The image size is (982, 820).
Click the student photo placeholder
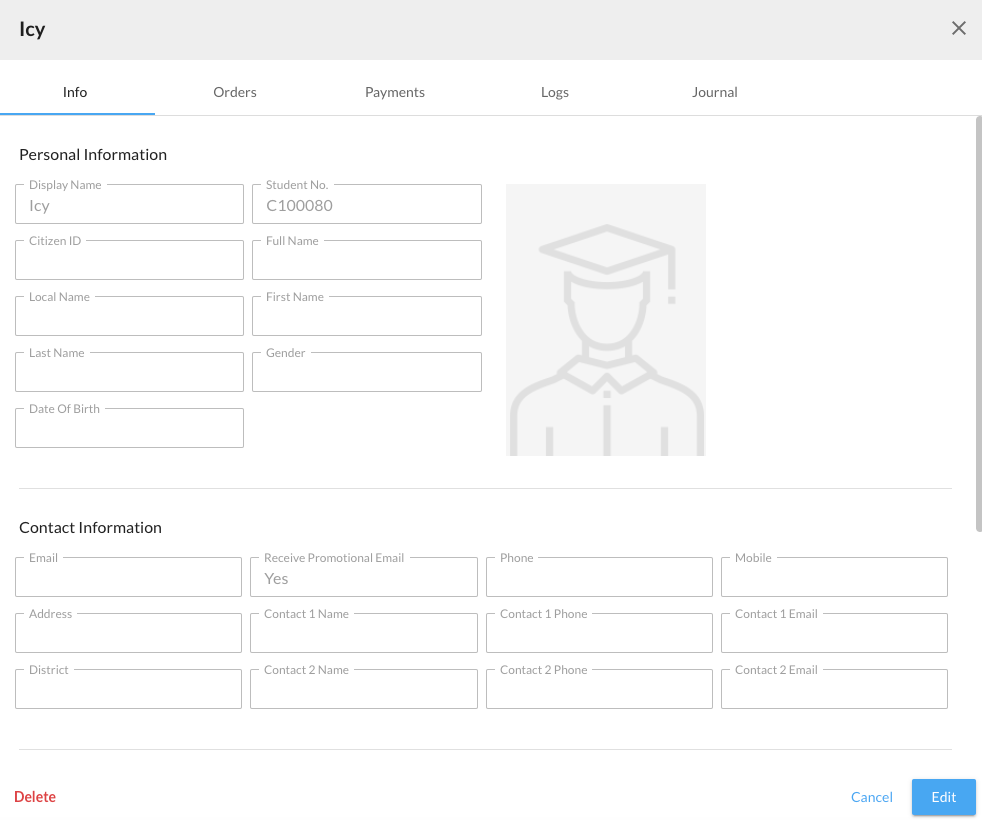pos(606,319)
